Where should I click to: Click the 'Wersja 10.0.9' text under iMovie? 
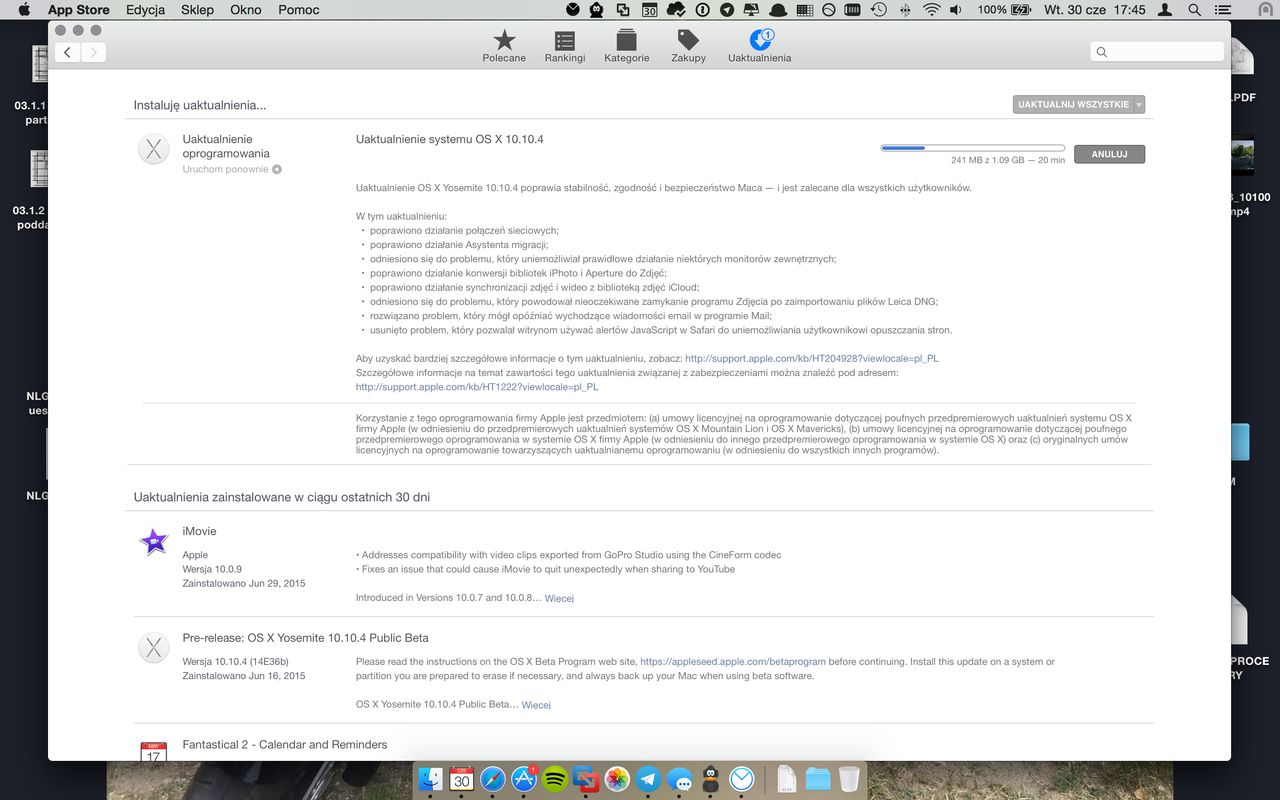tap(212, 569)
